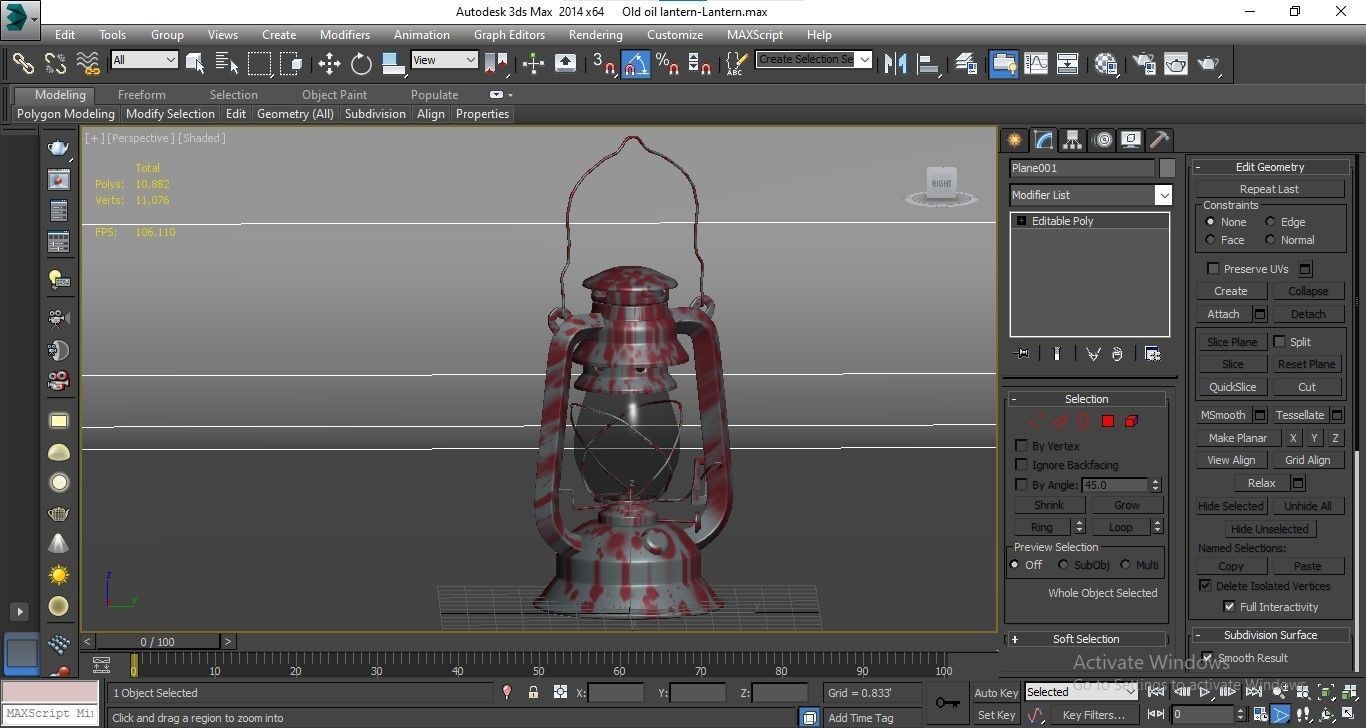Open Render Setup teapot icon
The height and width of the screenshot is (728, 1366).
(1143, 63)
